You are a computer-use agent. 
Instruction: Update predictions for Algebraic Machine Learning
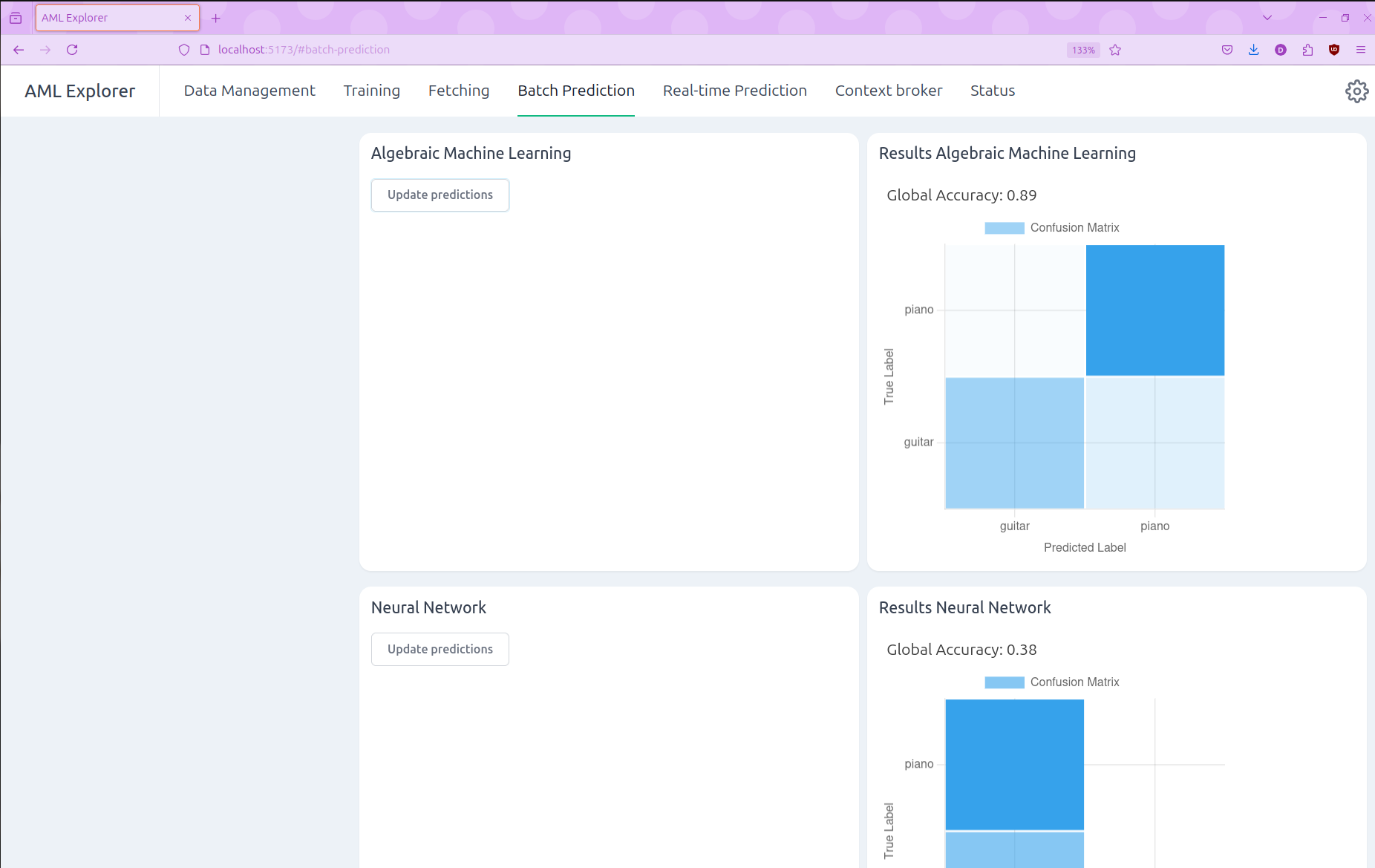(440, 195)
